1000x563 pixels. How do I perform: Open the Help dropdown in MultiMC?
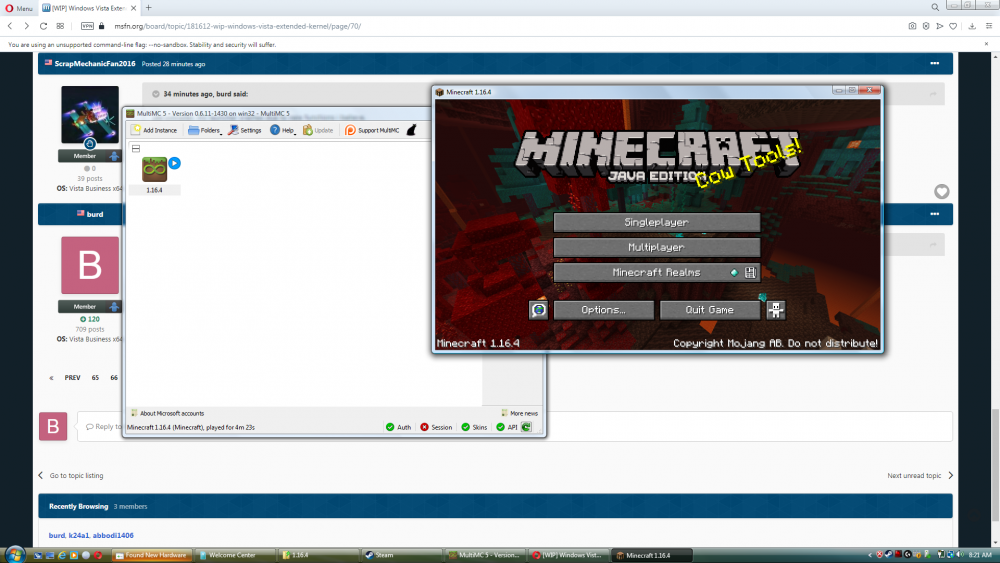[x=283, y=130]
